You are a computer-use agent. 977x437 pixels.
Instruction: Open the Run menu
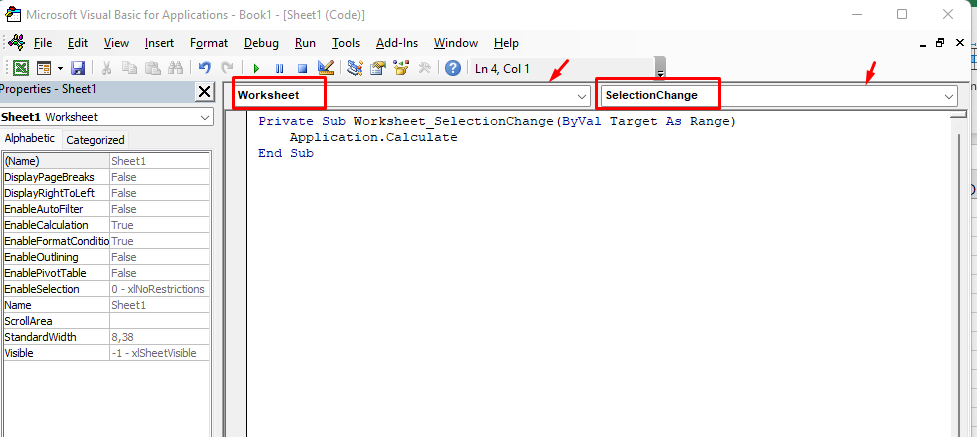click(305, 43)
